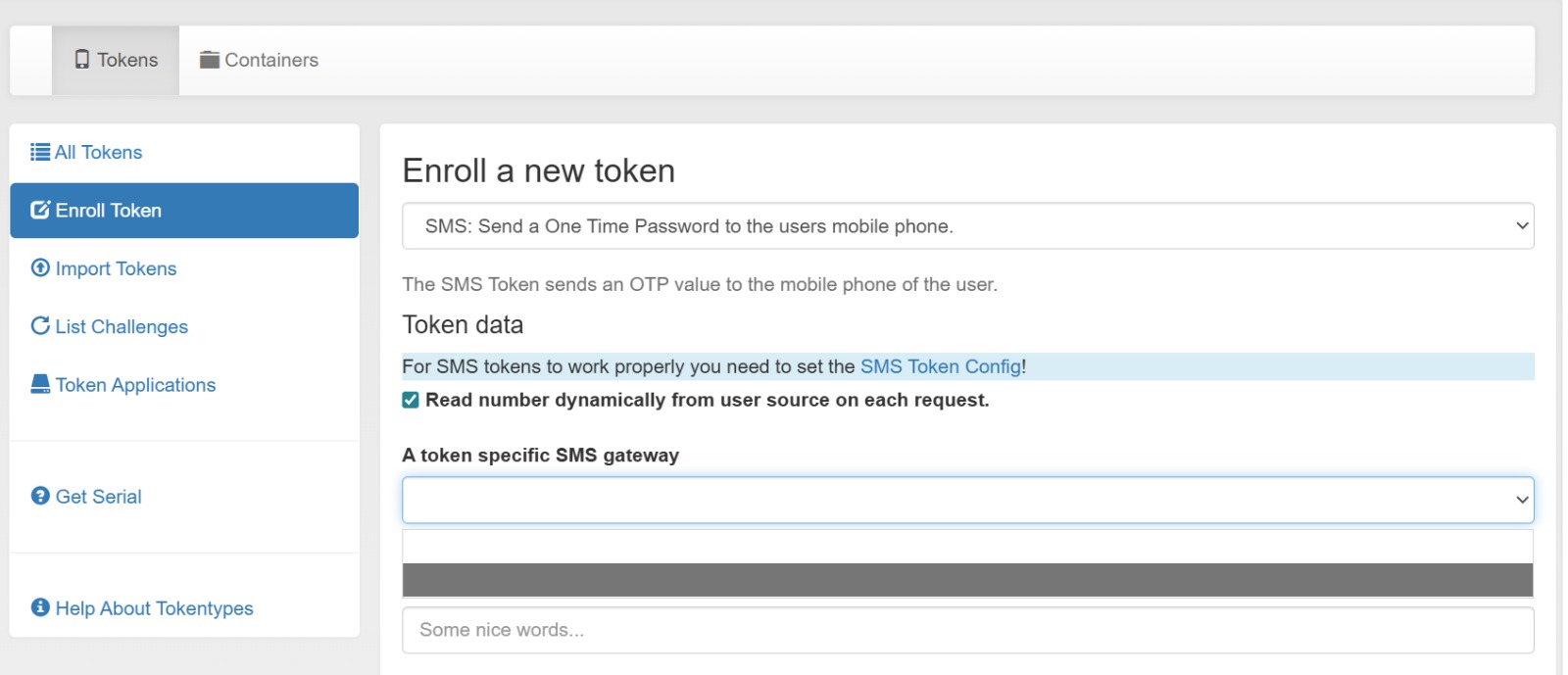
Task: Click the Enroll Token pencil icon
Action: pyautogui.click(x=40, y=210)
